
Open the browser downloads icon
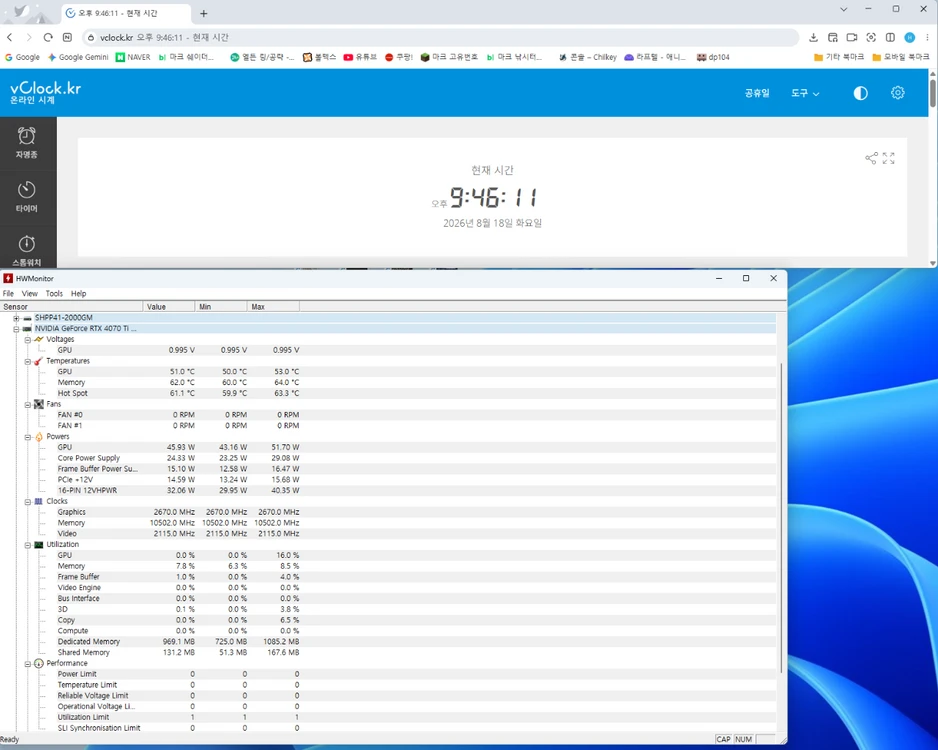point(814,37)
